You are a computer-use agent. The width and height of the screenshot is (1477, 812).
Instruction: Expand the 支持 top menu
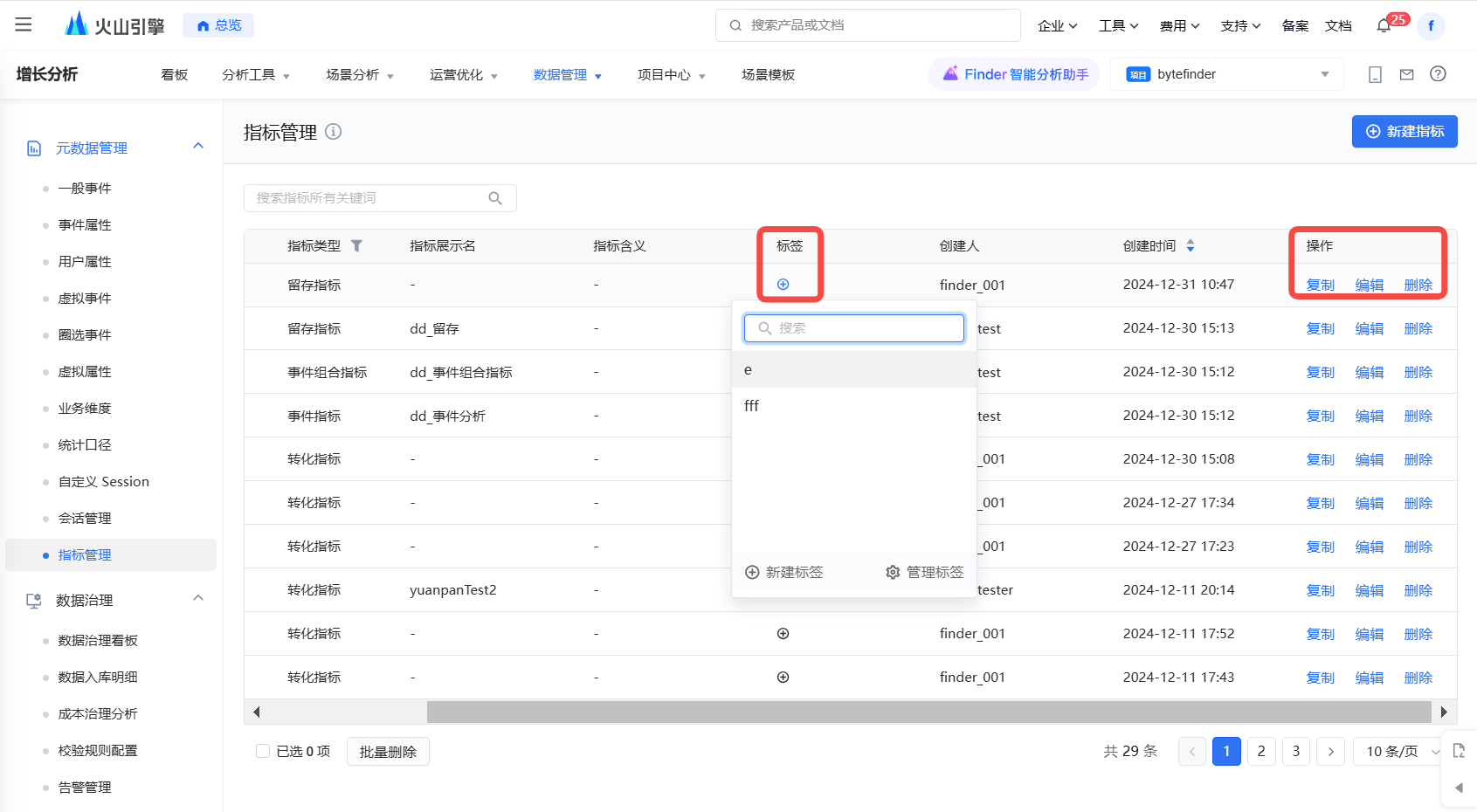tap(1241, 26)
